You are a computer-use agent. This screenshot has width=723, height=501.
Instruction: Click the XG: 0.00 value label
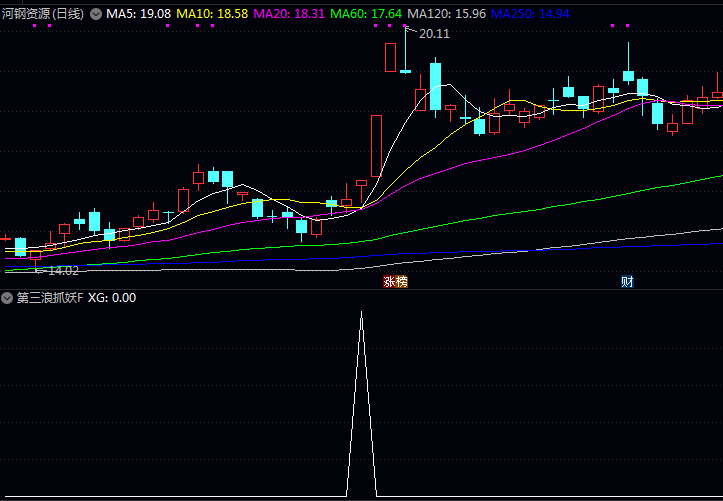[112, 297]
